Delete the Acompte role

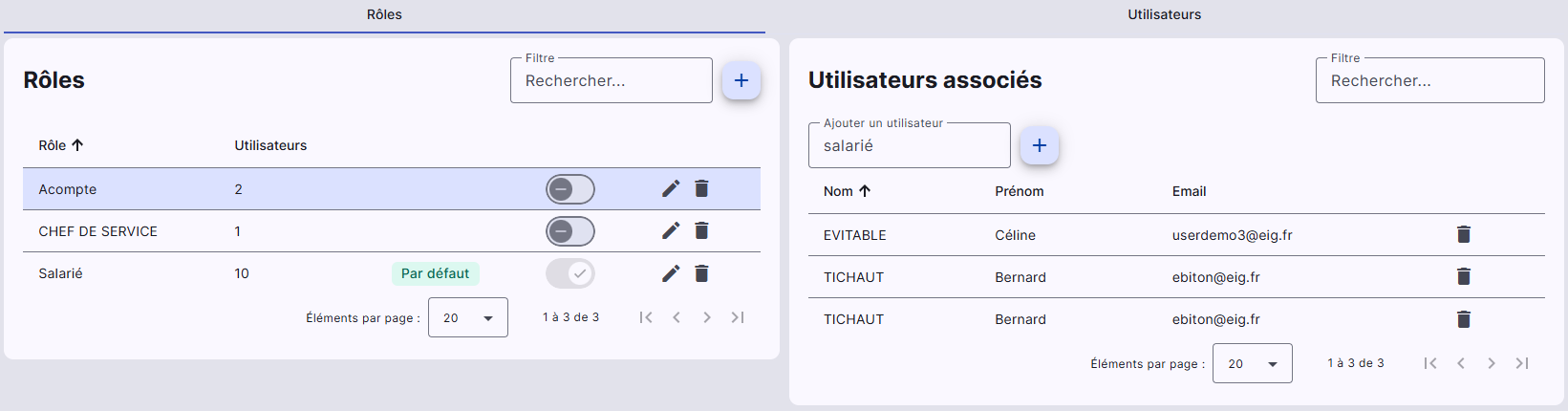[701, 188]
